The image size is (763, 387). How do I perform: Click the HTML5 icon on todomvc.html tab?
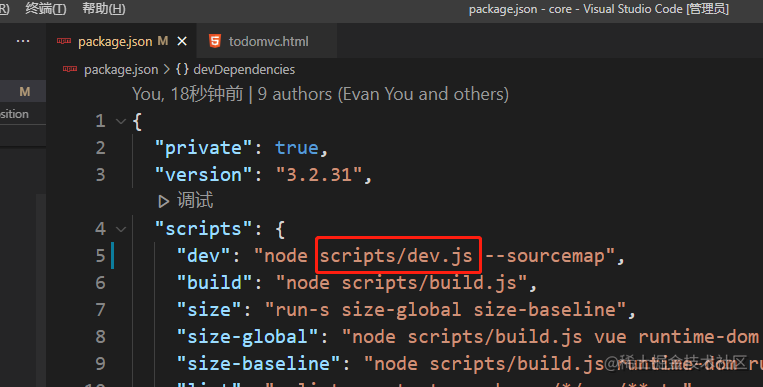[215, 41]
